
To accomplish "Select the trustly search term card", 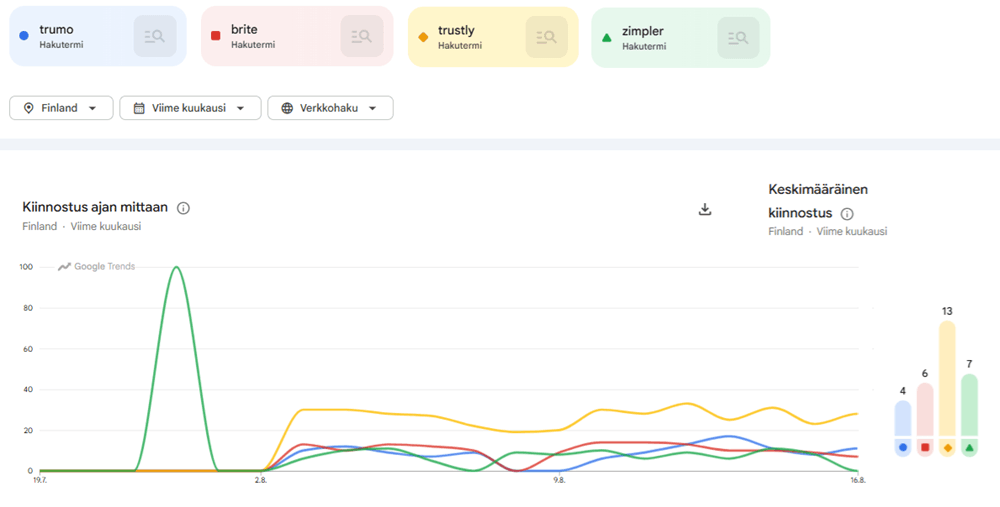I will 493,37.
